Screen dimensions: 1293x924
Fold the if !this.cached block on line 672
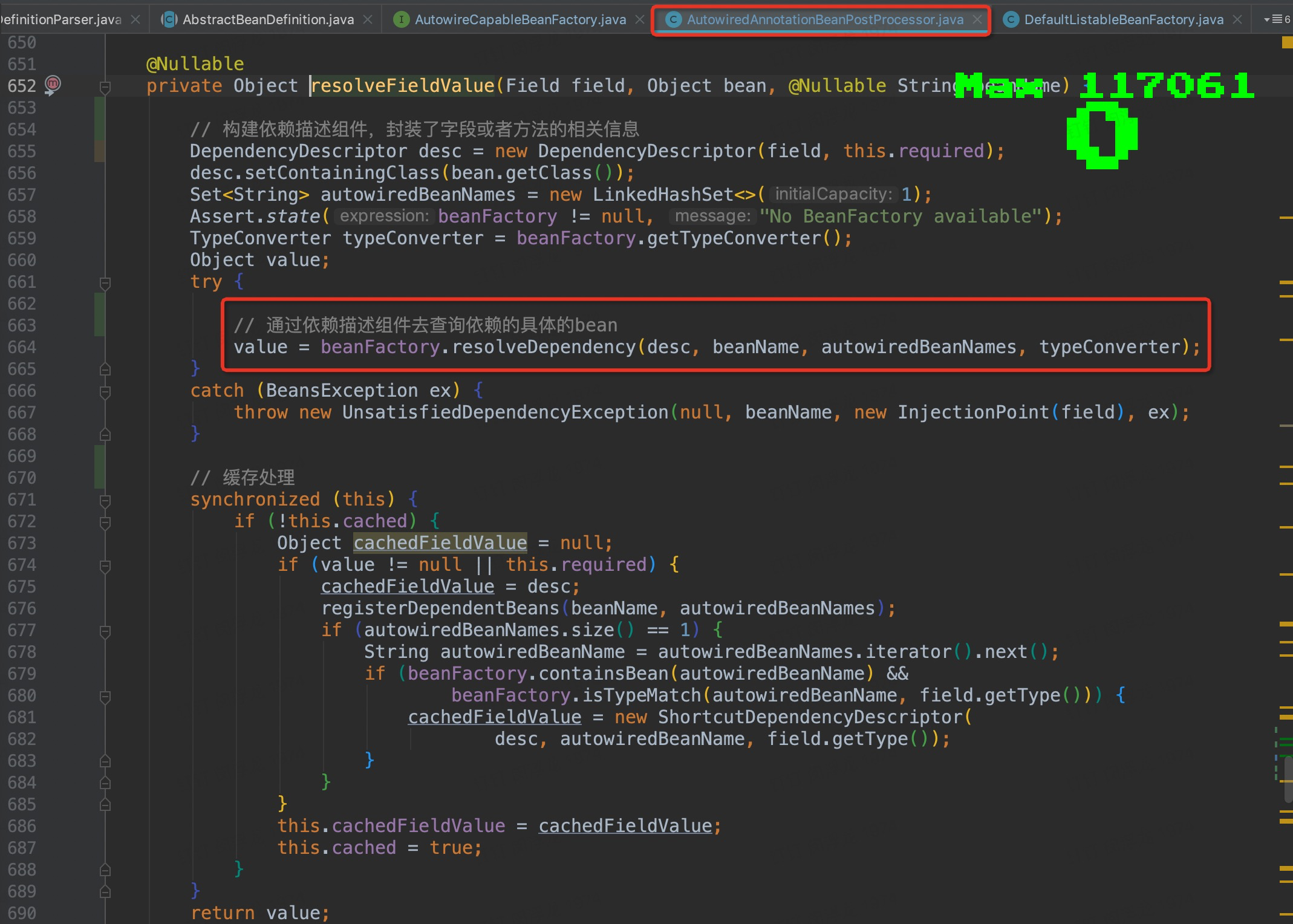[x=105, y=522]
